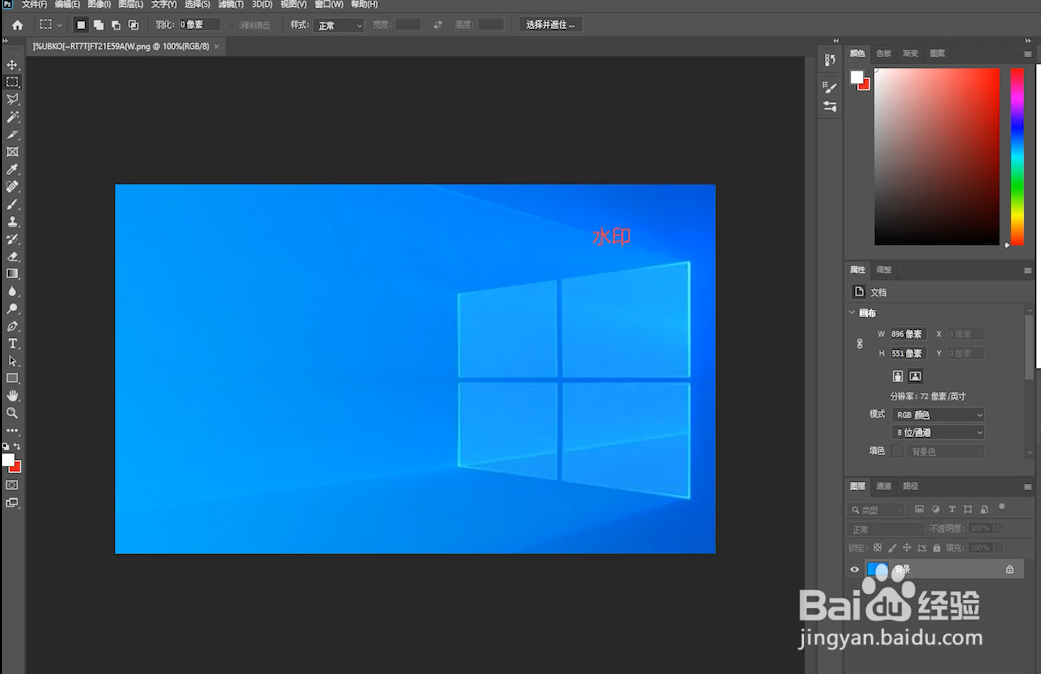The image size is (1041, 674).
Task: Select the Magic Wand tool
Action: 12,117
